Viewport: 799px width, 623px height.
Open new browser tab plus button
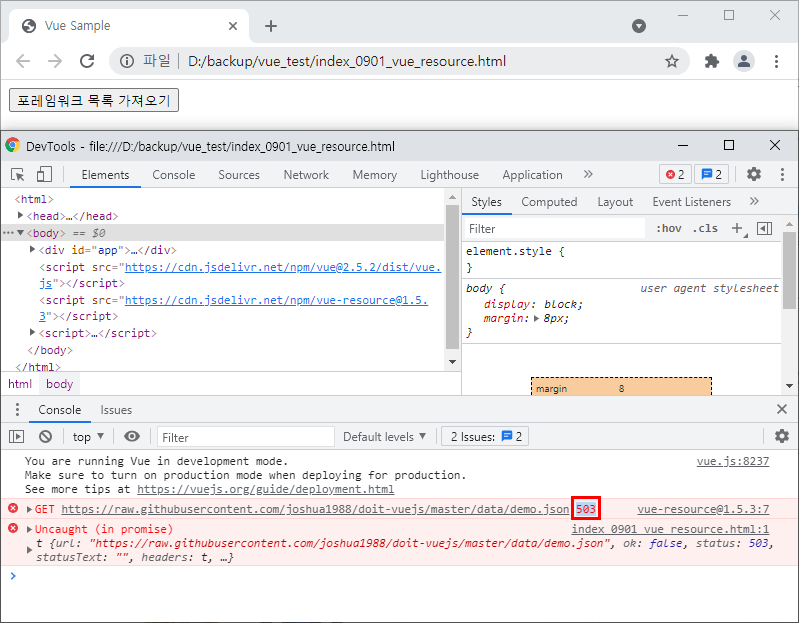[271, 26]
